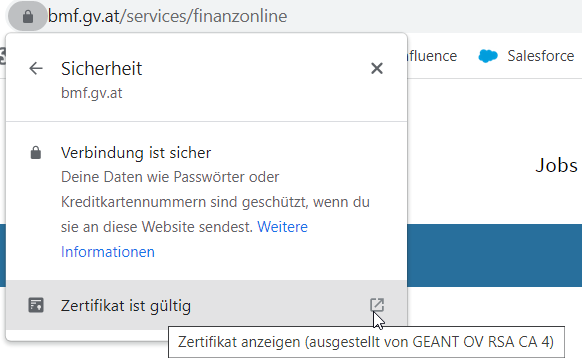Click the padlock icon in the address bar

point(28,16)
